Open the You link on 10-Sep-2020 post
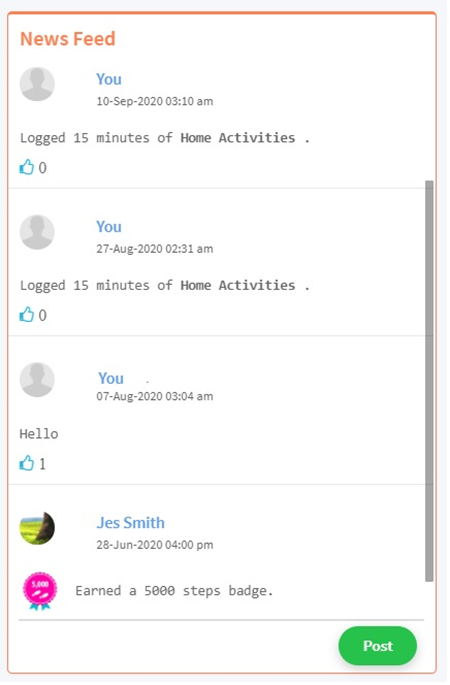Image resolution: width=450 pixels, height=685 pixels. point(109,80)
